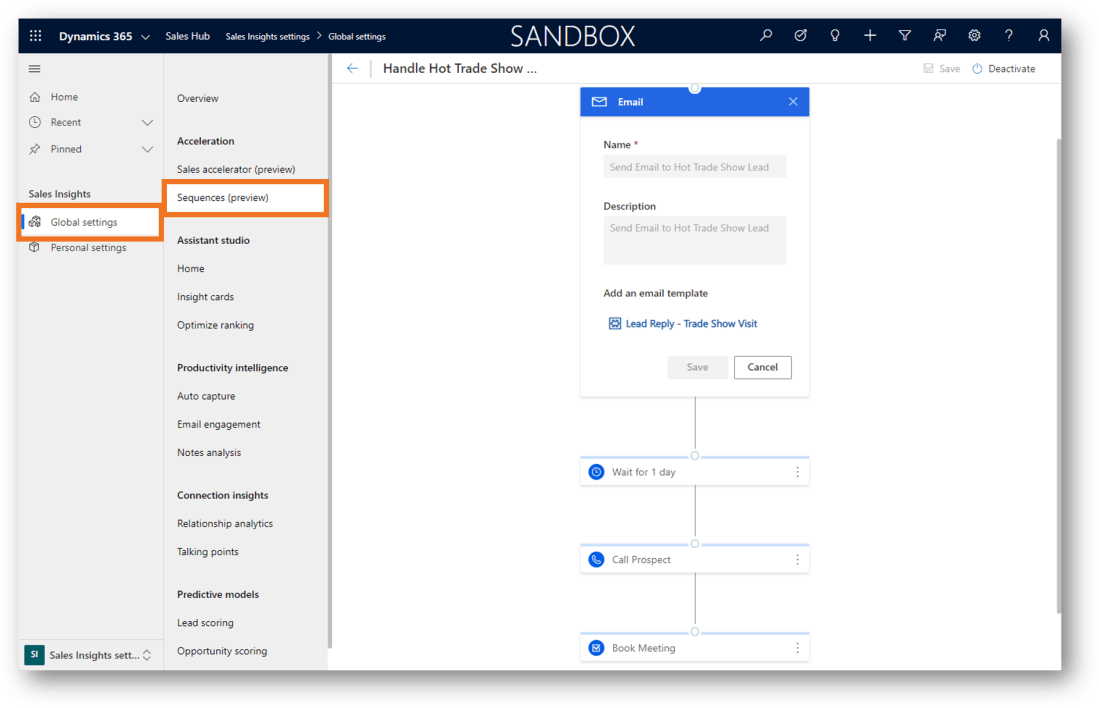Open the app launcher waffle icon

click(x=36, y=36)
